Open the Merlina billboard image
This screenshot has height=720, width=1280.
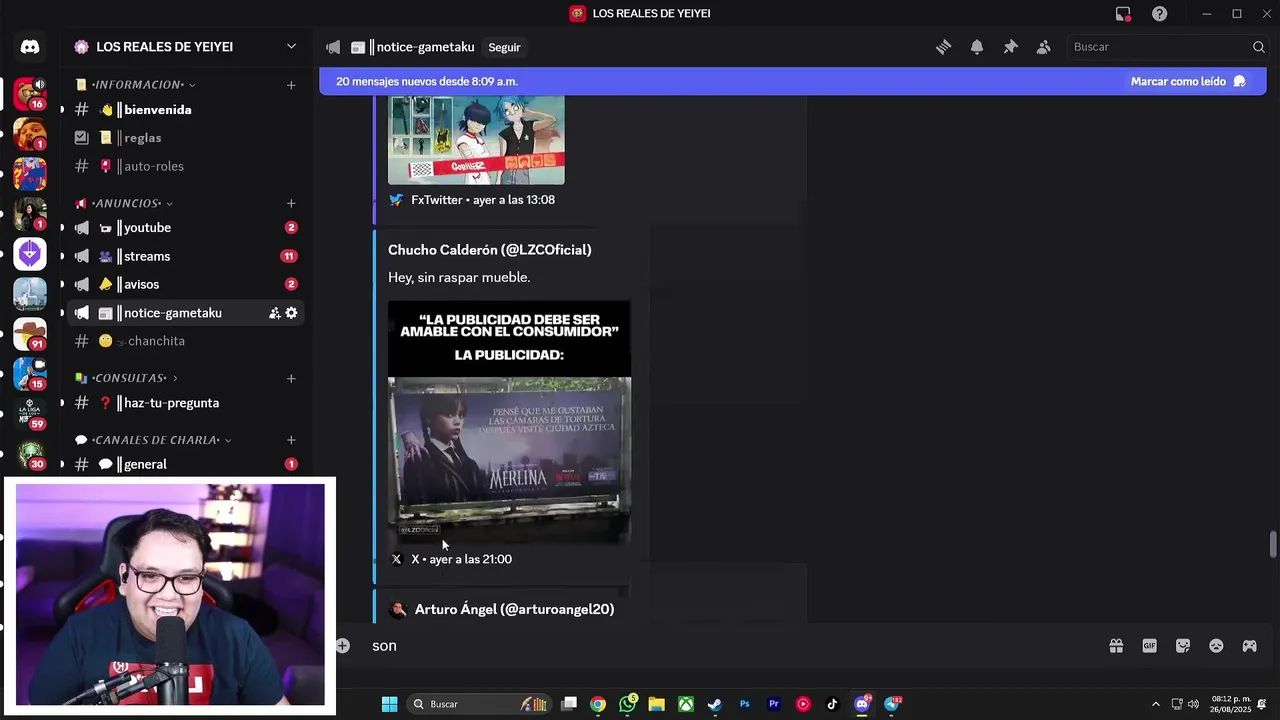(x=509, y=422)
